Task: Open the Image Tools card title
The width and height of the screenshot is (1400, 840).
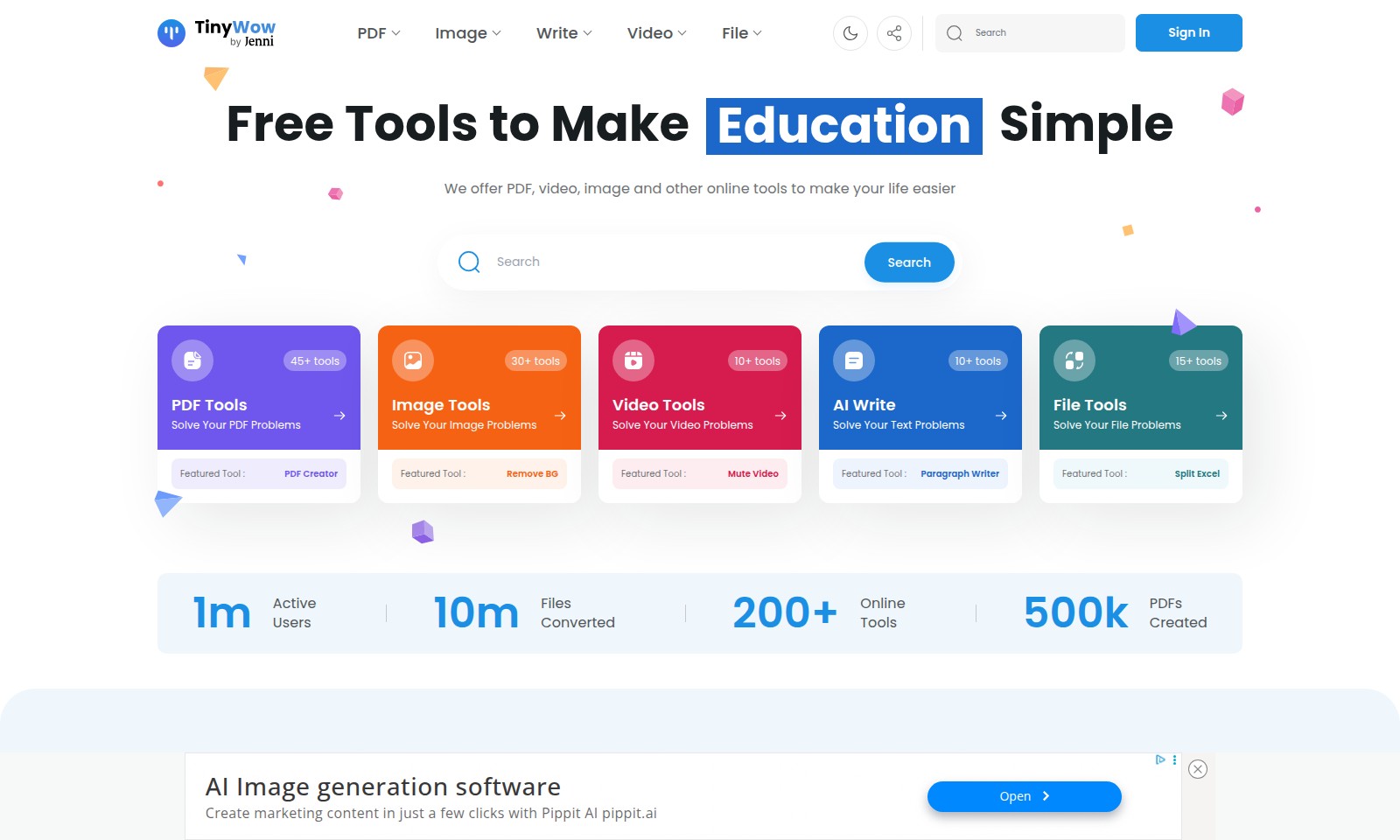Action: click(441, 405)
